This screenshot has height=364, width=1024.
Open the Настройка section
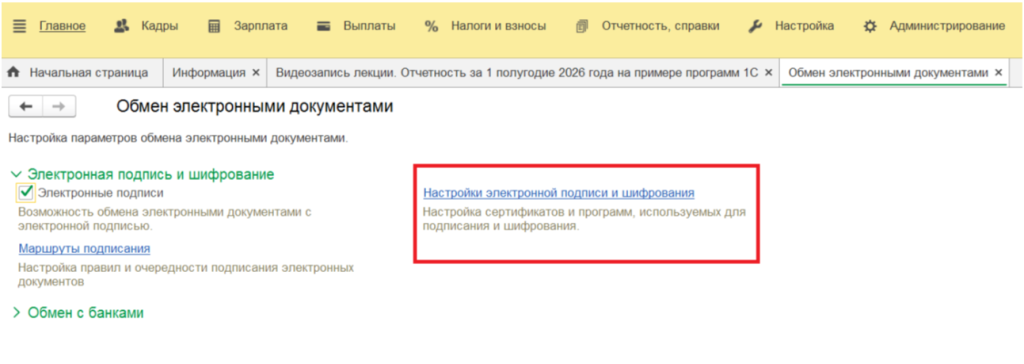point(804,26)
